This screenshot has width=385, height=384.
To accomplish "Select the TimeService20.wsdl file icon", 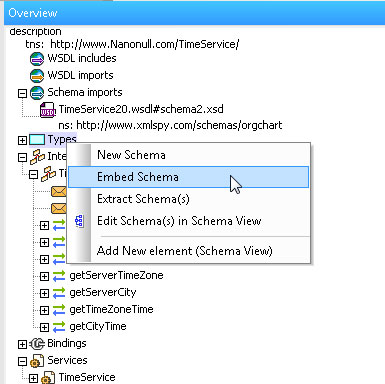I will point(48,110).
